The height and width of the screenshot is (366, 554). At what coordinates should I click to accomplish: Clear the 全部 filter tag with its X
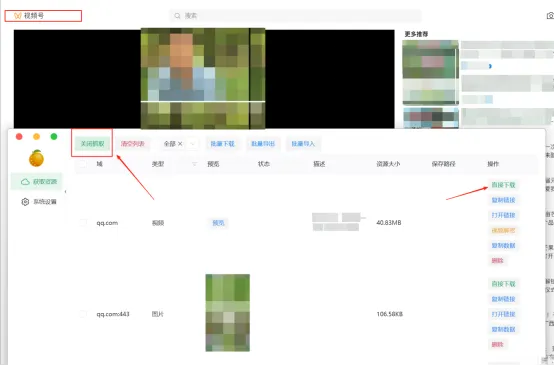click(180, 144)
